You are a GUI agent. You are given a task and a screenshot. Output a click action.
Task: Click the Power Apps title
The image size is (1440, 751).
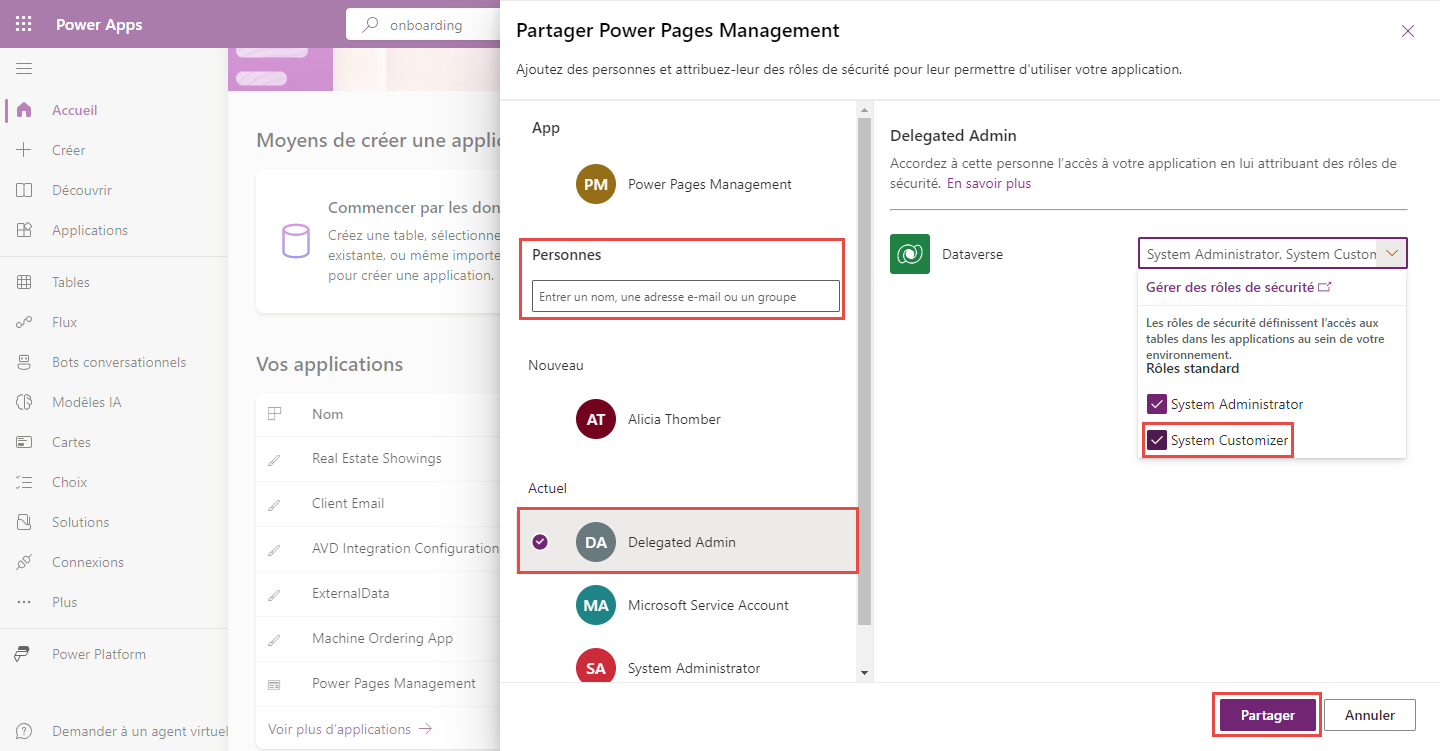[99, 25]
